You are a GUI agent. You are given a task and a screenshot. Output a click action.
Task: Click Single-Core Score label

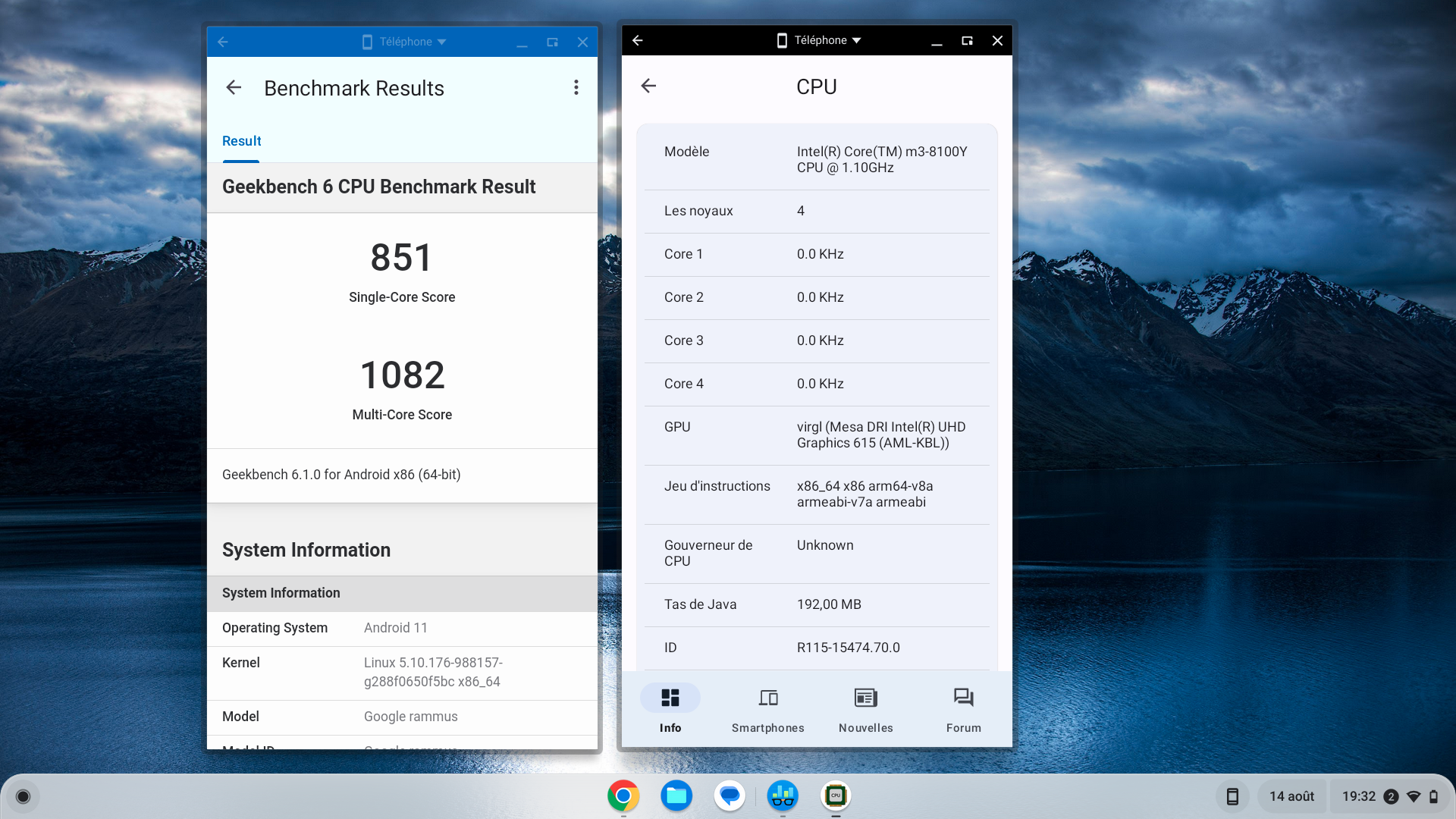(402, 297)
